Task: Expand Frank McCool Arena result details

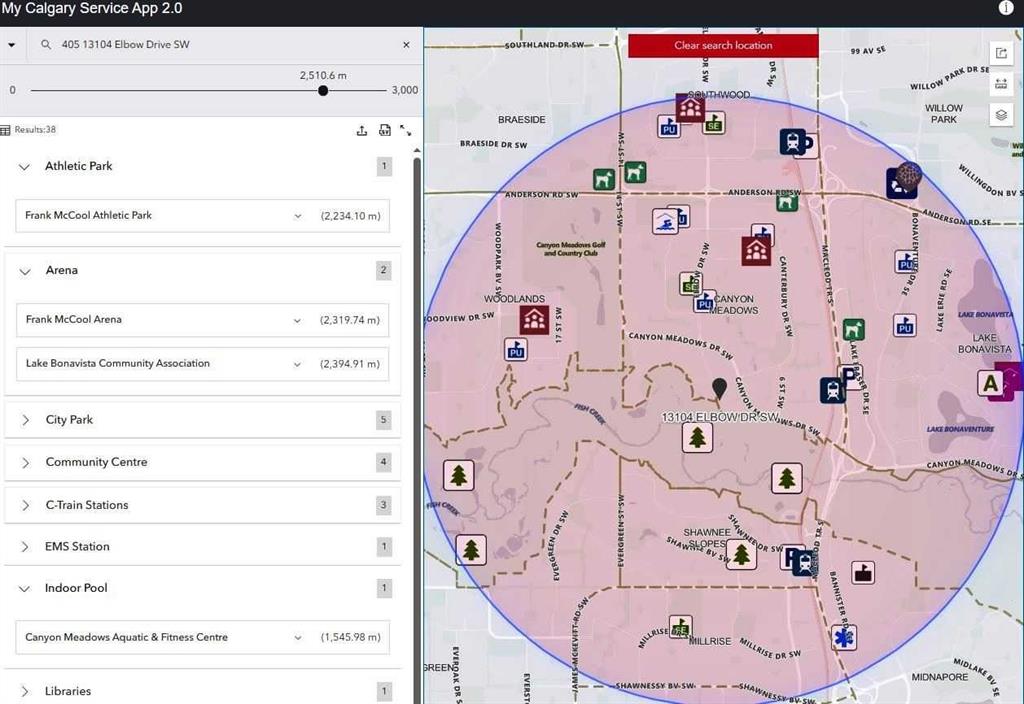Action: (x=297, y=320)
